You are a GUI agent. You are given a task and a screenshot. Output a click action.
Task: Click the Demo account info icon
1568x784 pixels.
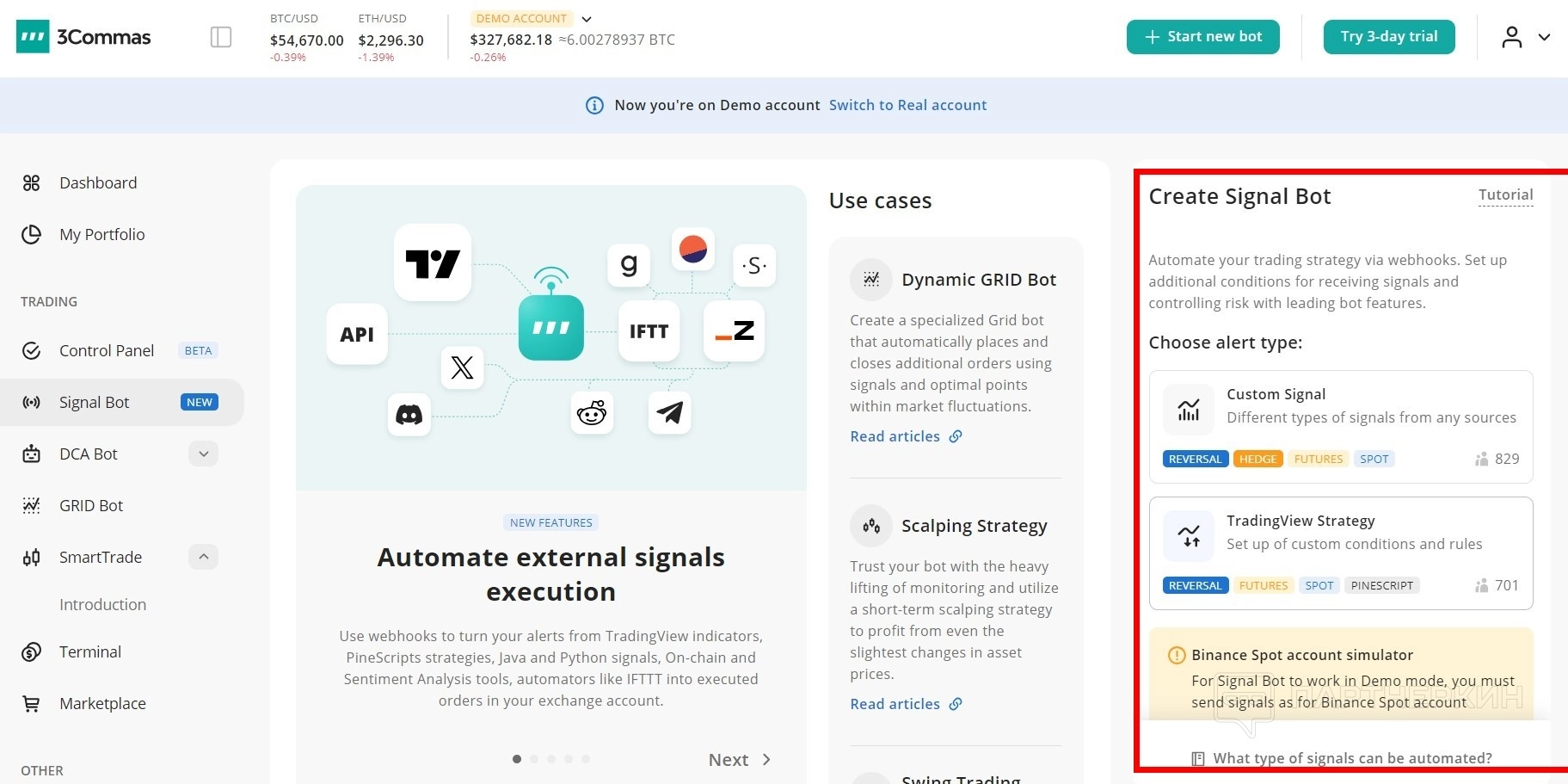point(594,105)
